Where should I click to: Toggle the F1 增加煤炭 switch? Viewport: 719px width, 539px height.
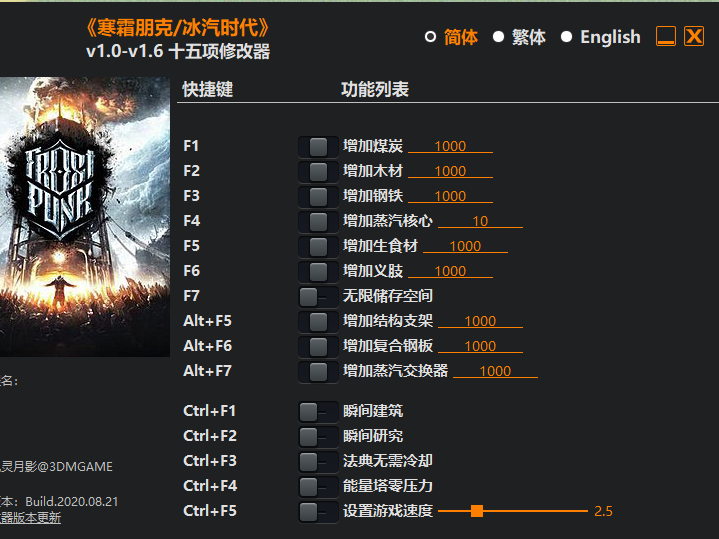coord(318,147)
